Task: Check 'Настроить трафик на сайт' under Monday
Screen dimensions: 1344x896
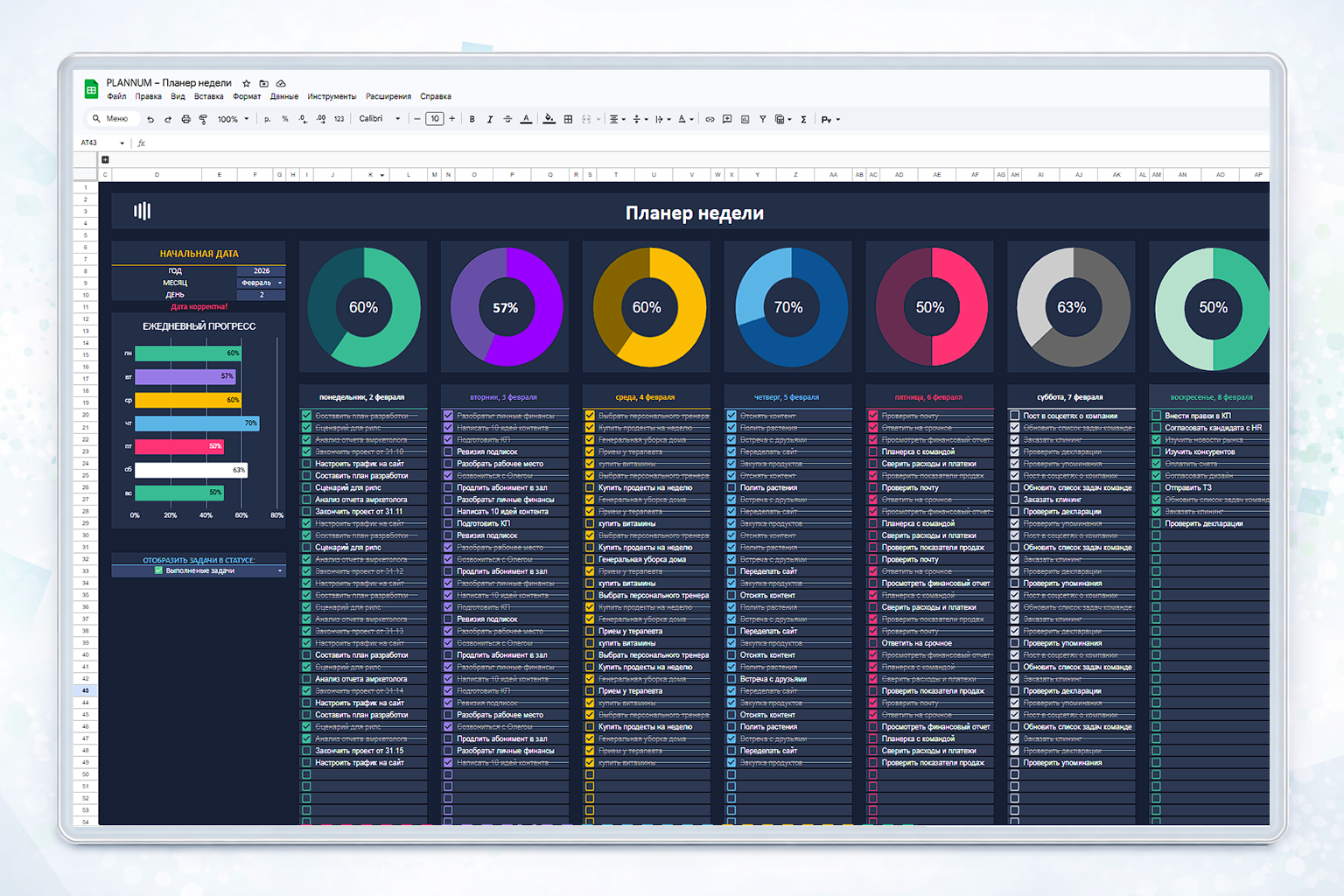Action: click(x=306, y=464)
